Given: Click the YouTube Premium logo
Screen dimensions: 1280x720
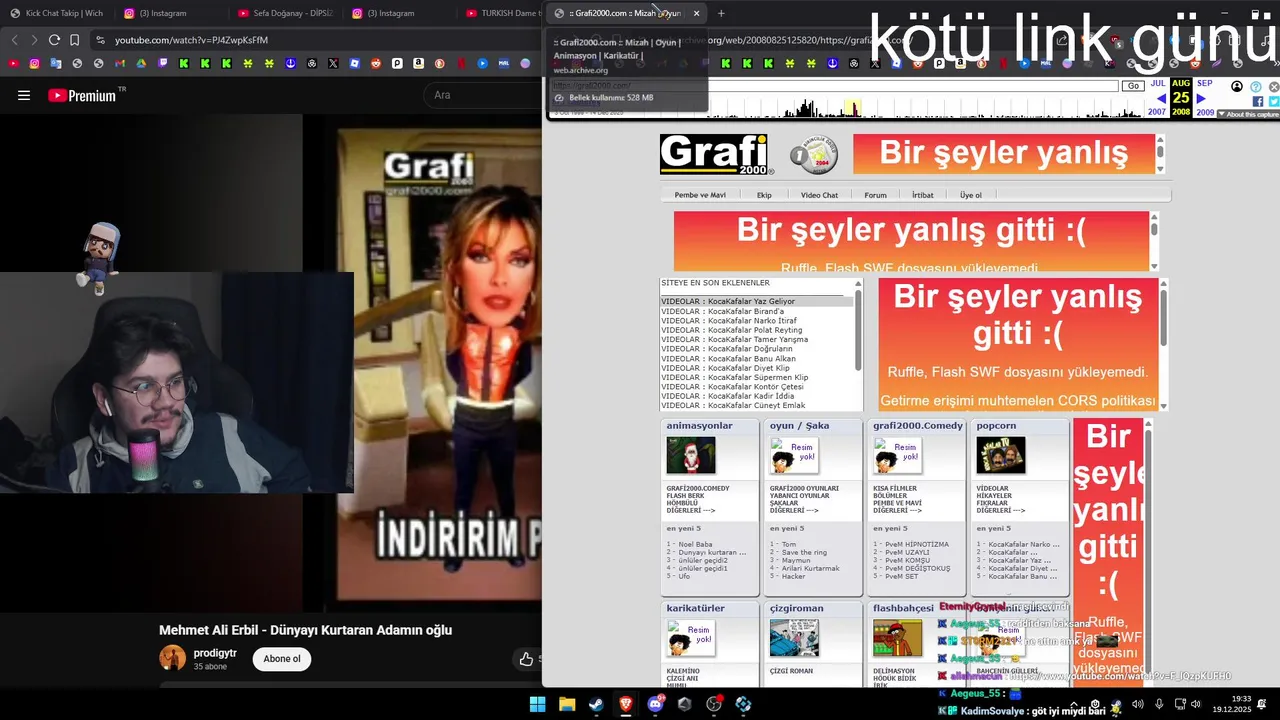Looking at the screenshot, I should point(82,96).
